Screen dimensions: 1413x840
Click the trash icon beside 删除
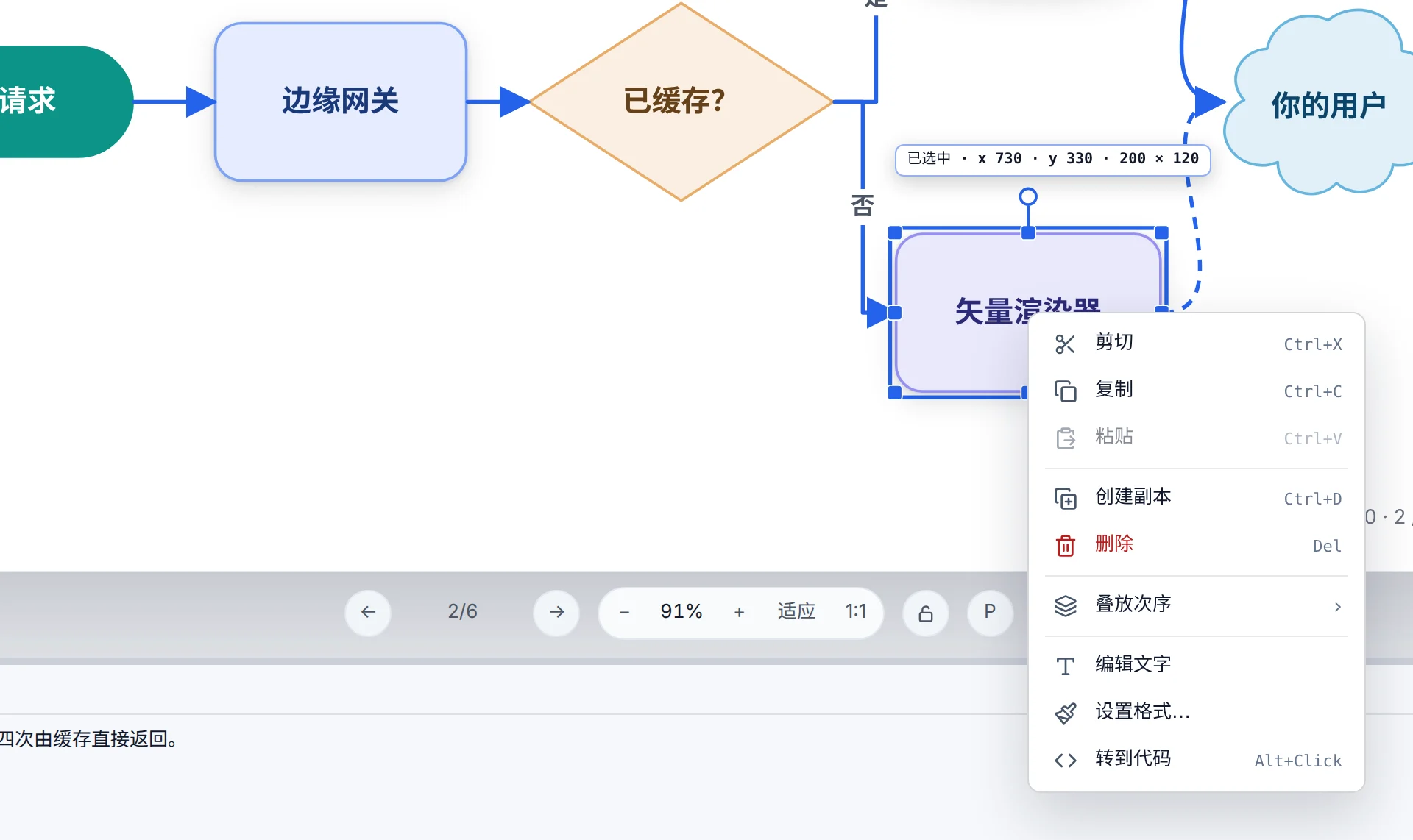pyautogui.click(x=1065, y=546)
